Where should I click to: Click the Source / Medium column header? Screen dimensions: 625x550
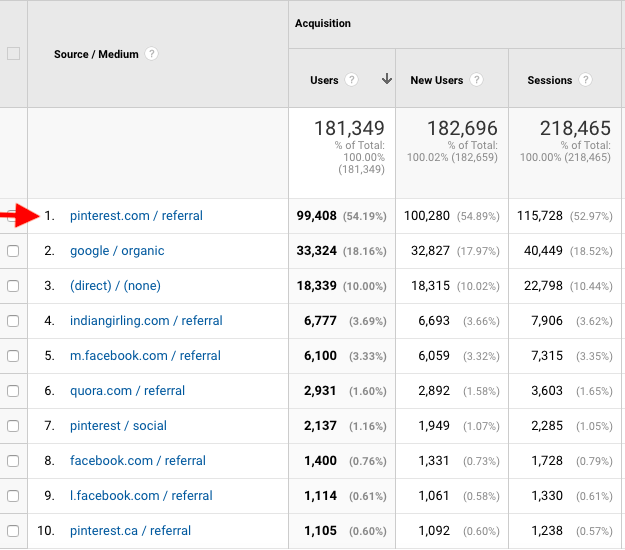click(96, 54)
